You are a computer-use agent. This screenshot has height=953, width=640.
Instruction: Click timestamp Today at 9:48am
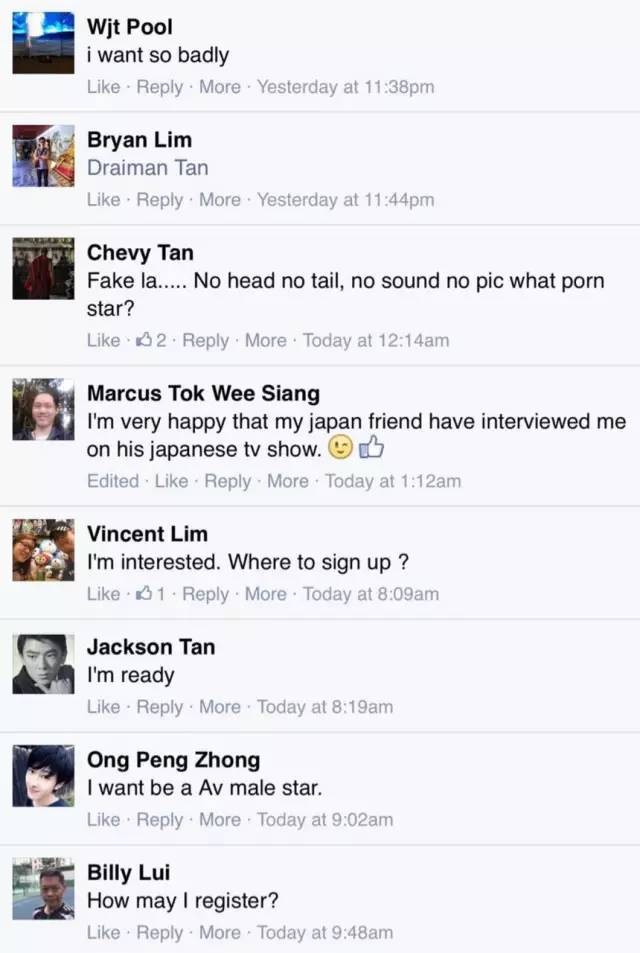click(x=325, y=932)
